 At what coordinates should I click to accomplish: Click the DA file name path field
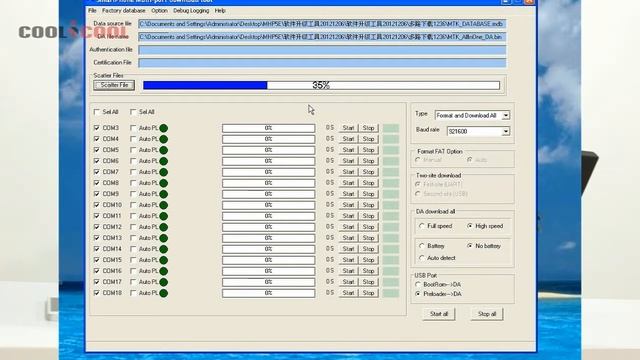322,37
